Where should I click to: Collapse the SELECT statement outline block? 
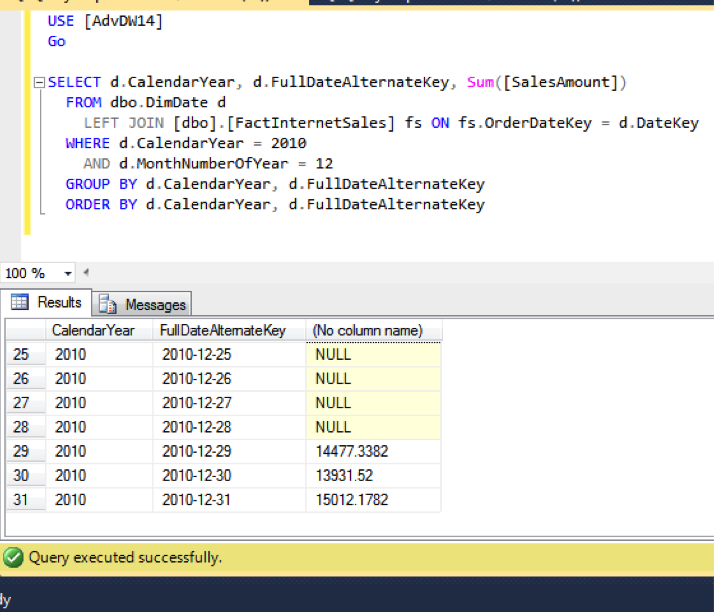tap(40, 82)
